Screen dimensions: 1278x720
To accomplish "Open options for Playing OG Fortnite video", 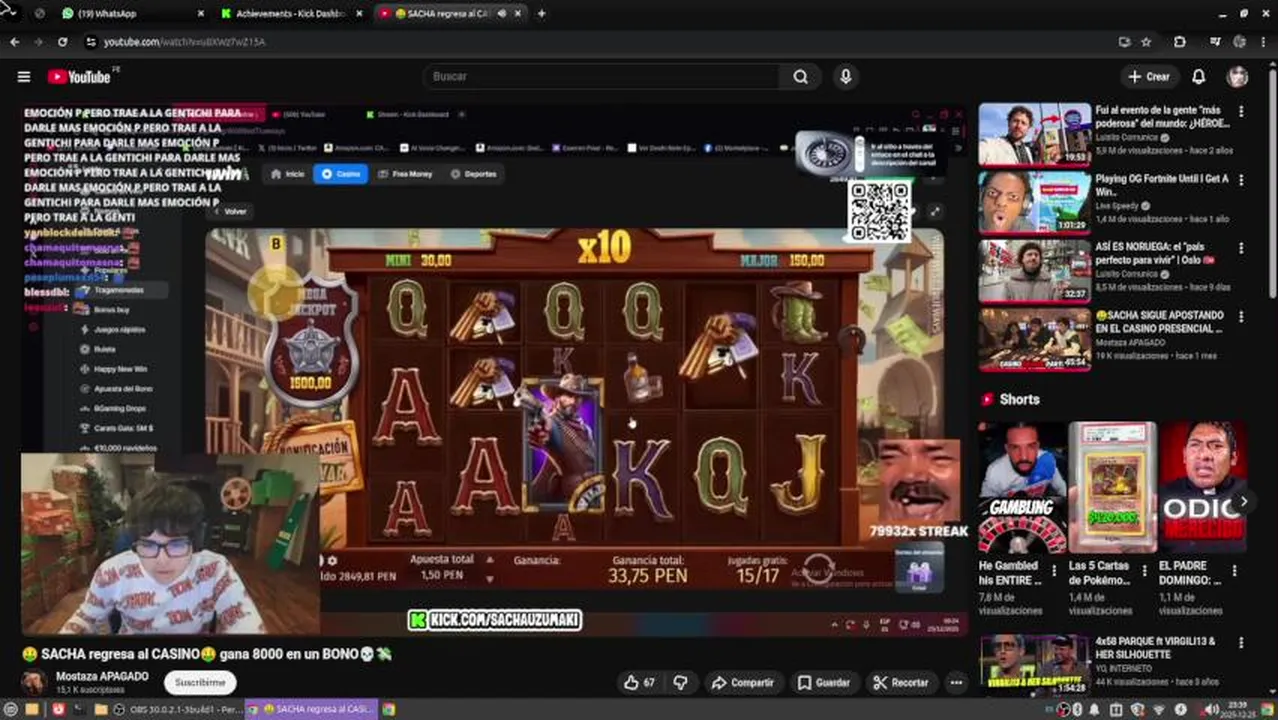I will (1241, 180).
